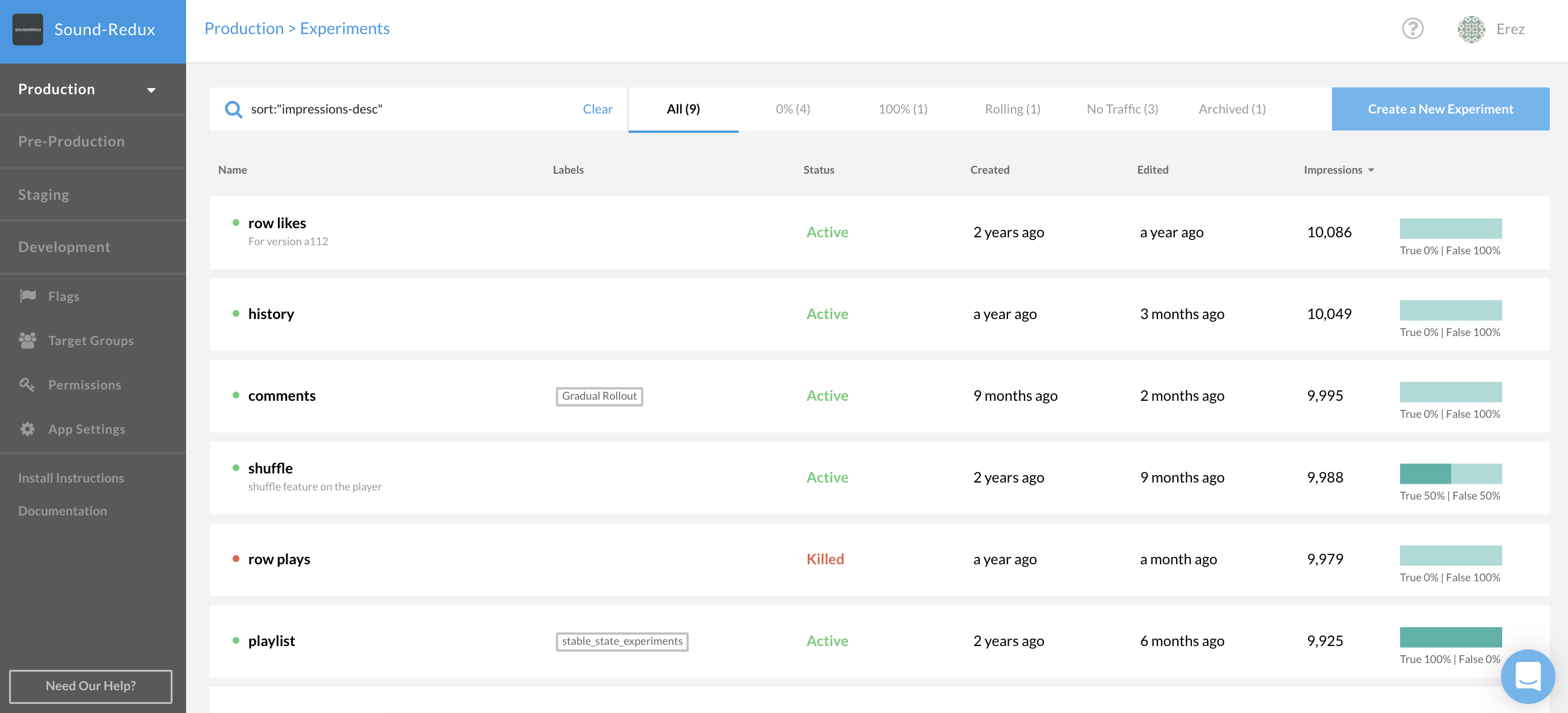
Task: Open the shuffle experiment
Action: [270, 468]
